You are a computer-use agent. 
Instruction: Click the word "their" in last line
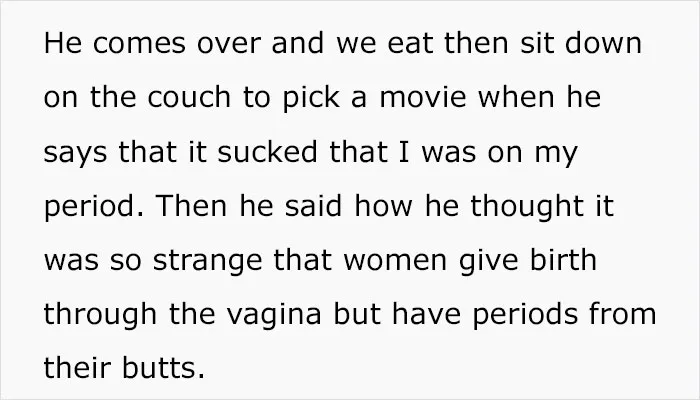click(77, 368)
